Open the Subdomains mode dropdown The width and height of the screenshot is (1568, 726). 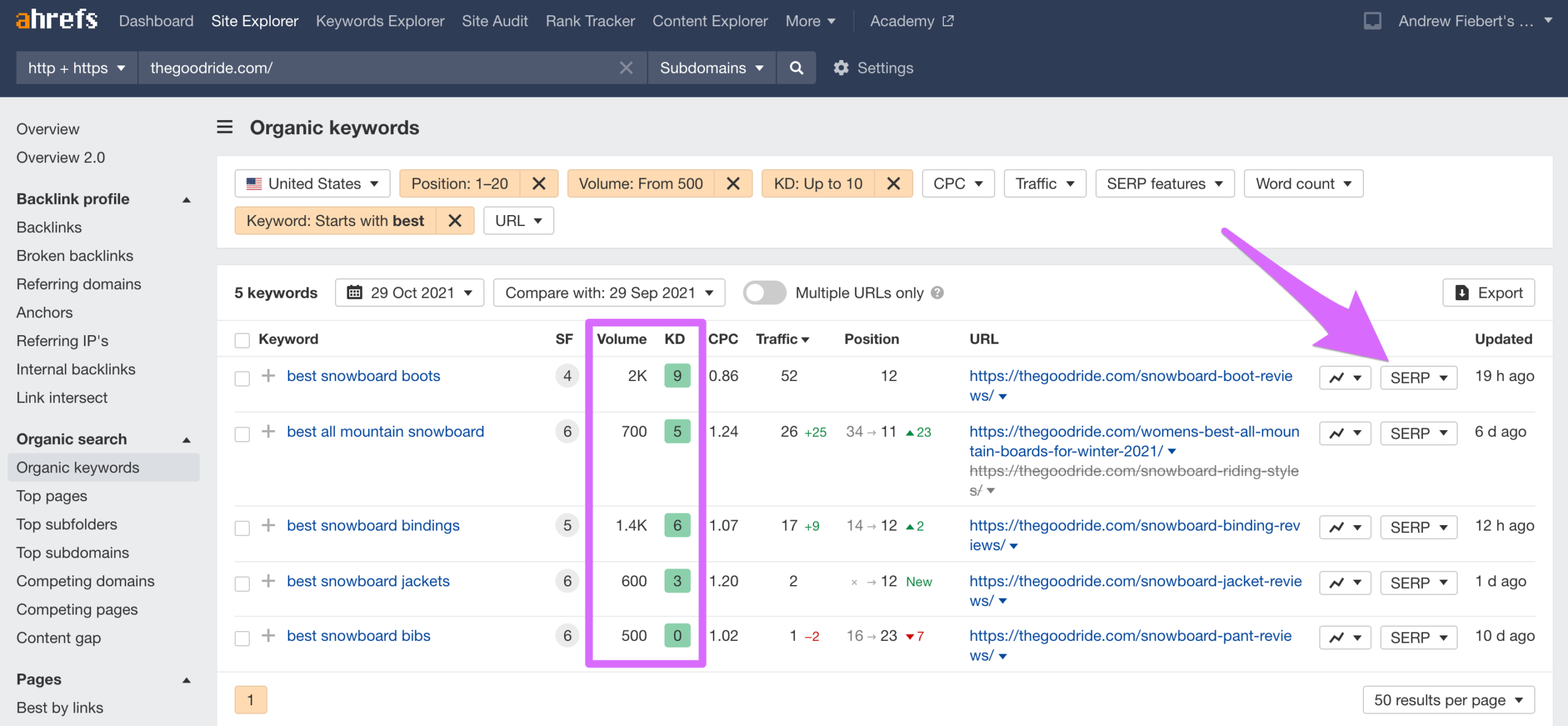coord(711,68)
